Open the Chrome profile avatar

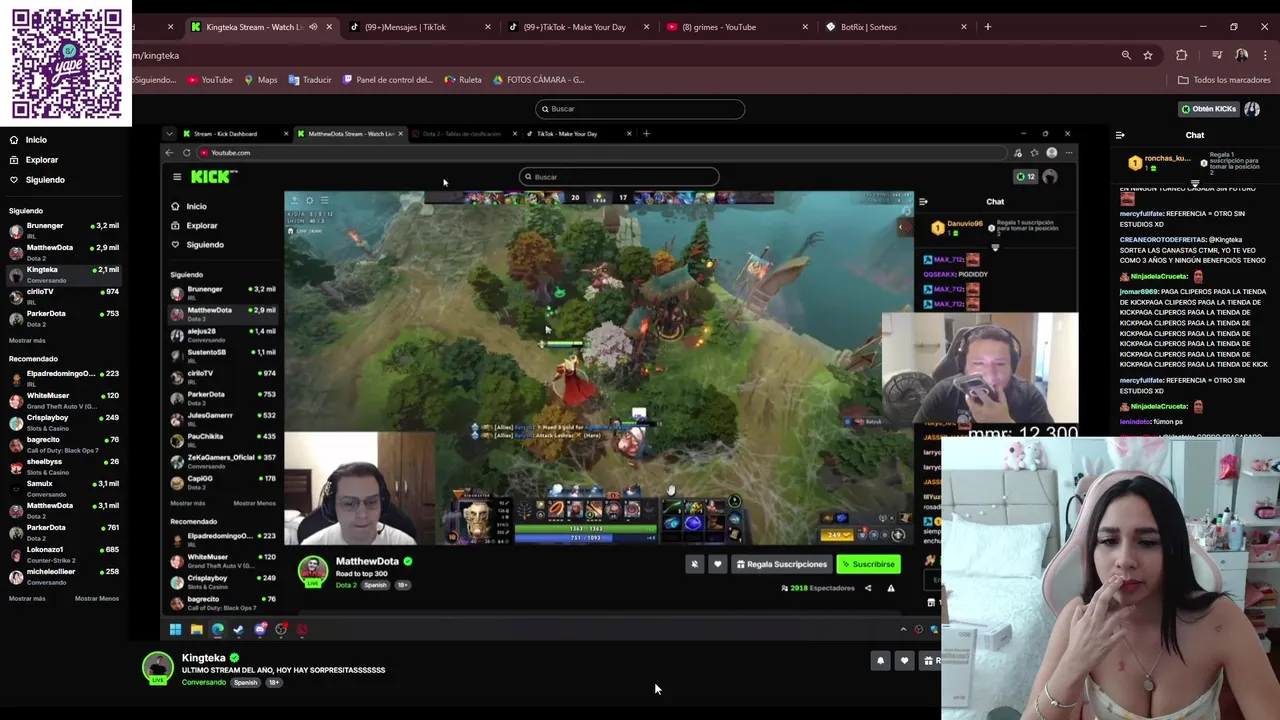pos(1241,55)
